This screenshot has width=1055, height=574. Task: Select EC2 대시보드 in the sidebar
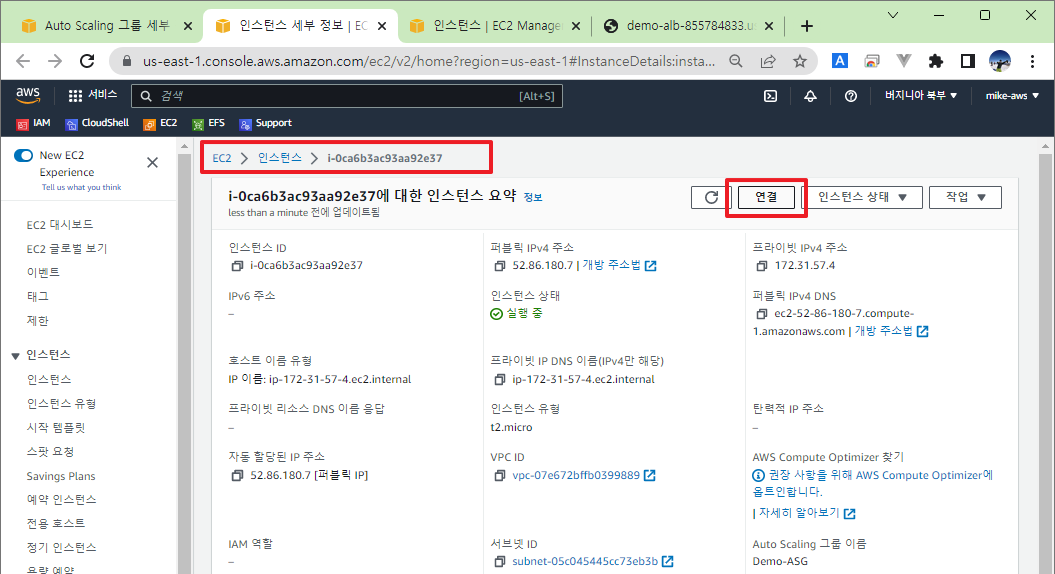click(60, 225)
